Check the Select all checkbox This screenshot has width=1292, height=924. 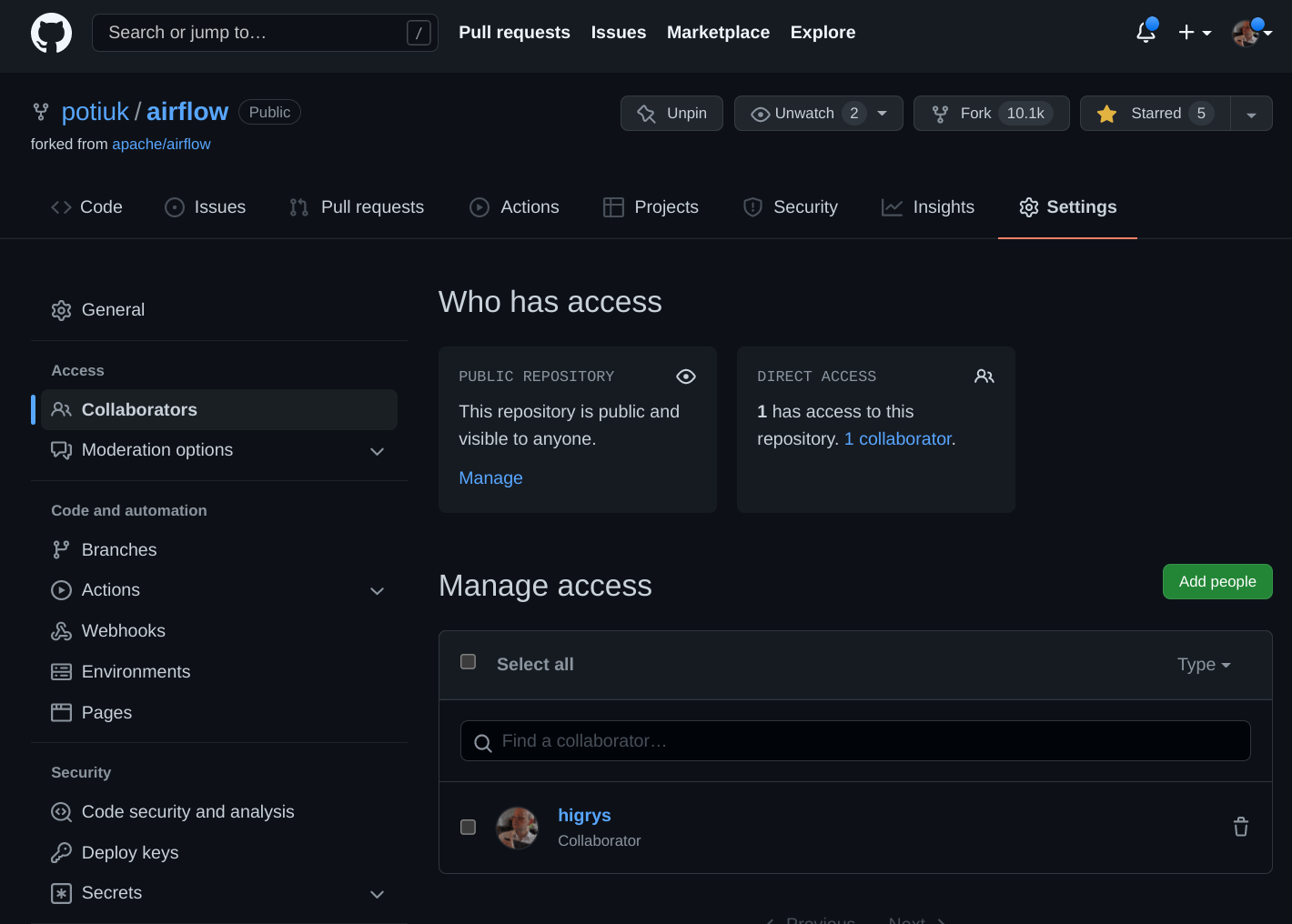click(468, 661)
